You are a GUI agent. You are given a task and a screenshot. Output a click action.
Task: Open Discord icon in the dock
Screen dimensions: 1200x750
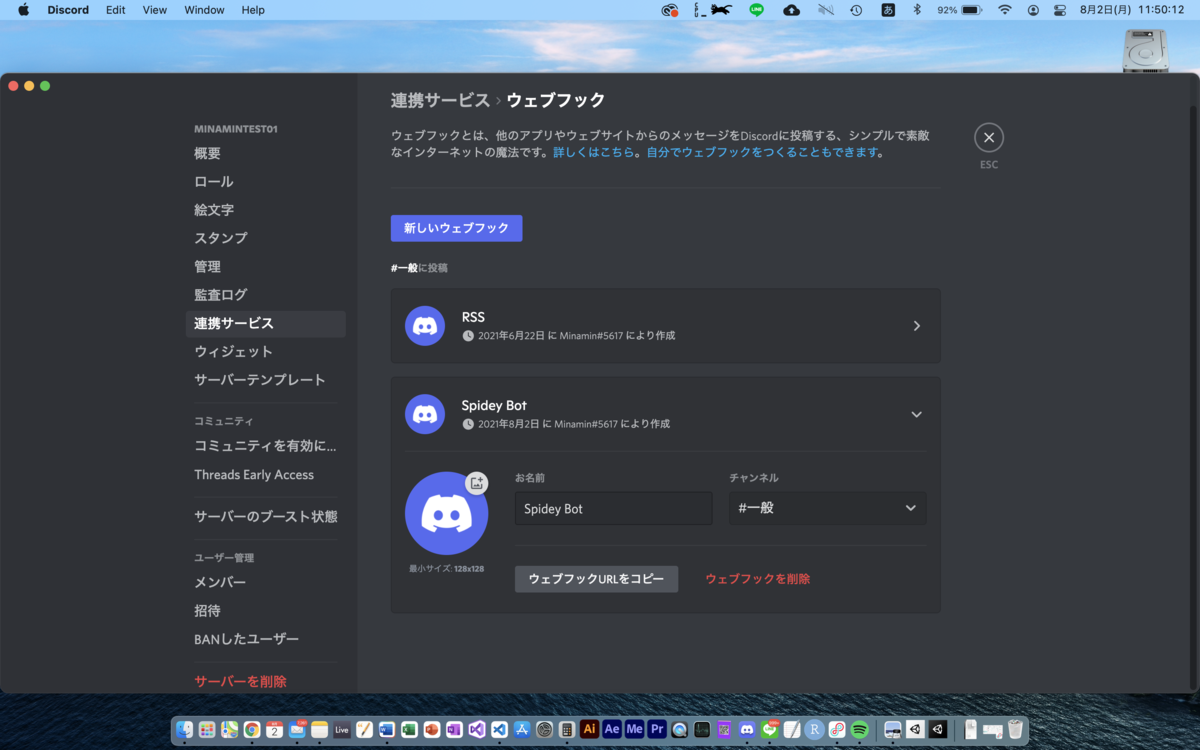[x=747, y=730]
